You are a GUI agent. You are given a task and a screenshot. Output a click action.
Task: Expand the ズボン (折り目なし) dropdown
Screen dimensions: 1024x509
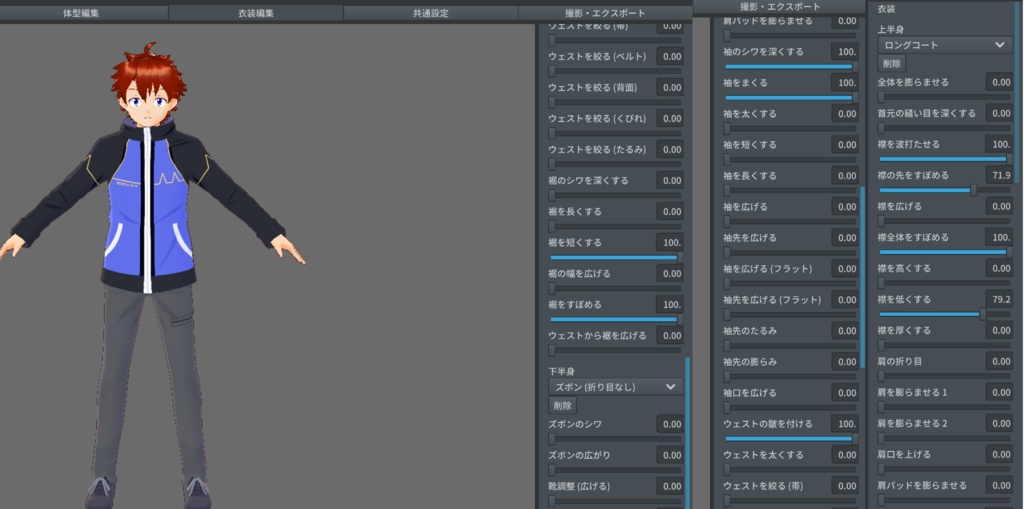[615, 387]
